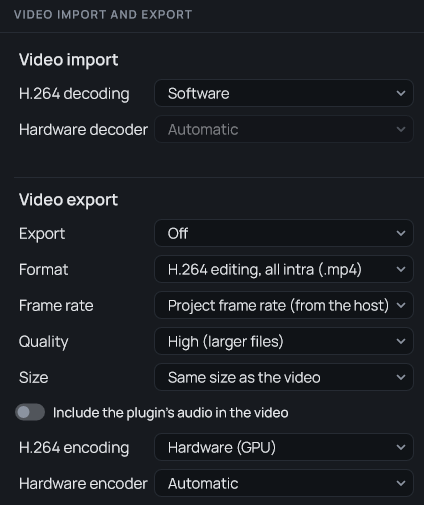Screen dimensions: 424x505
Task: Open the Export dropdown set to Off
Action: pyautogui.click(x=284, y=233)
